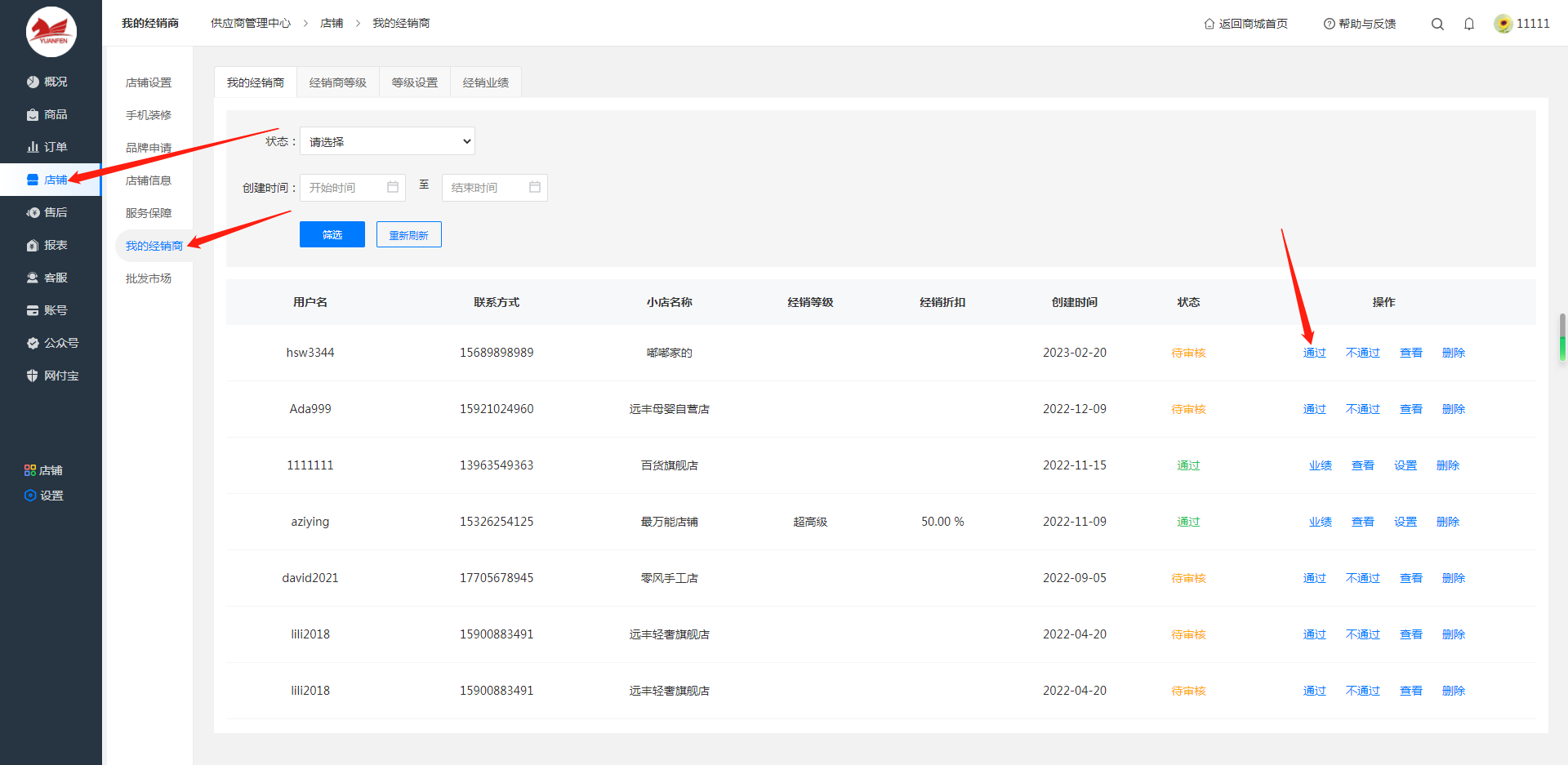Click the home icon for 返回商城首页
1568x765 pixels.
(x=1209, y=24)
